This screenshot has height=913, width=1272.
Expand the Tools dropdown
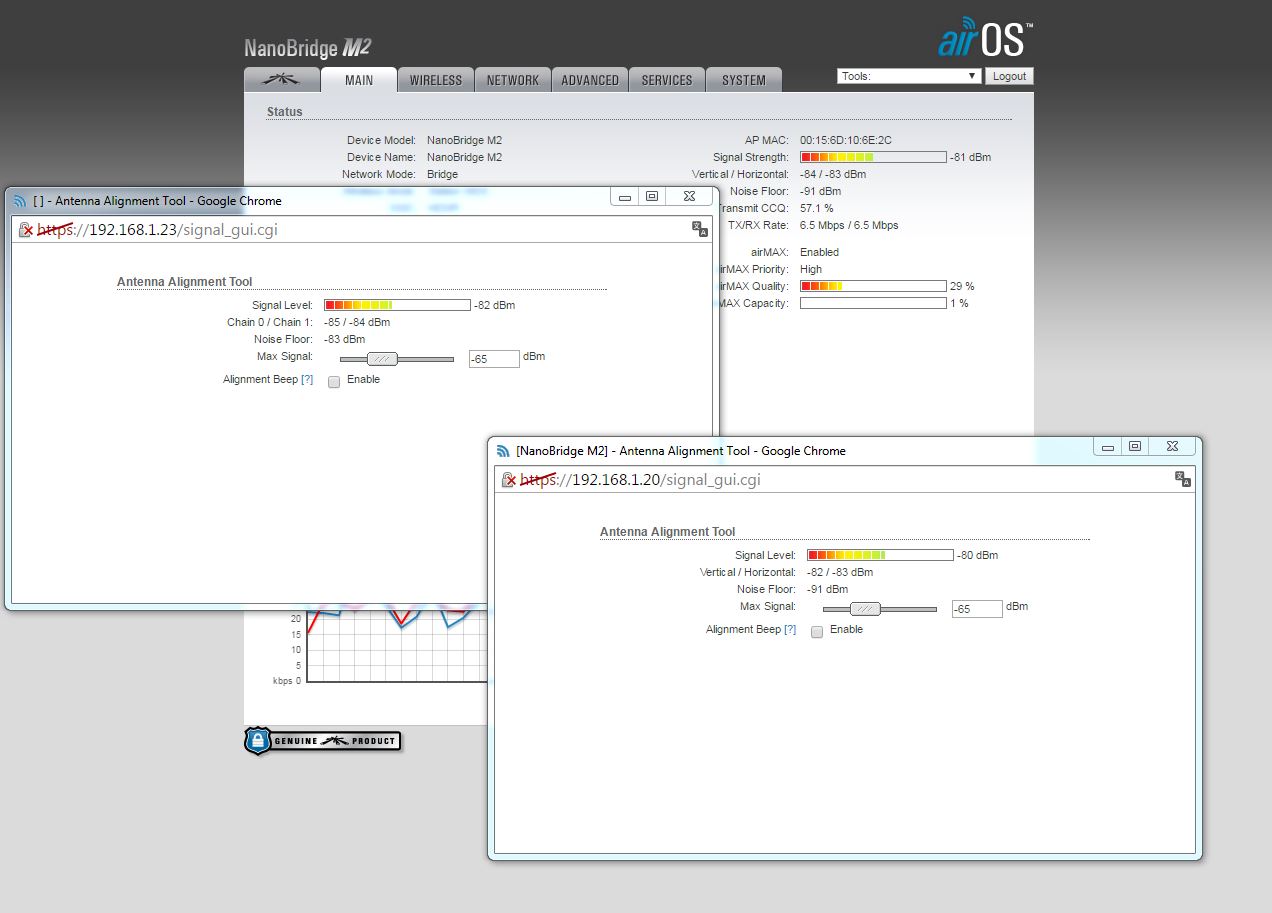click(x=909, y=76)
